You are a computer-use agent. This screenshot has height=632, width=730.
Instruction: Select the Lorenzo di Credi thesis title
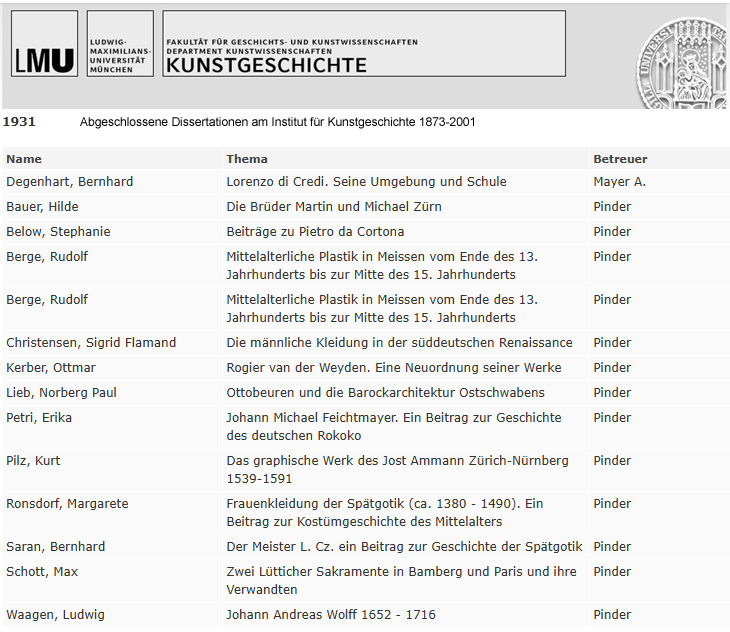pos(366,182)
